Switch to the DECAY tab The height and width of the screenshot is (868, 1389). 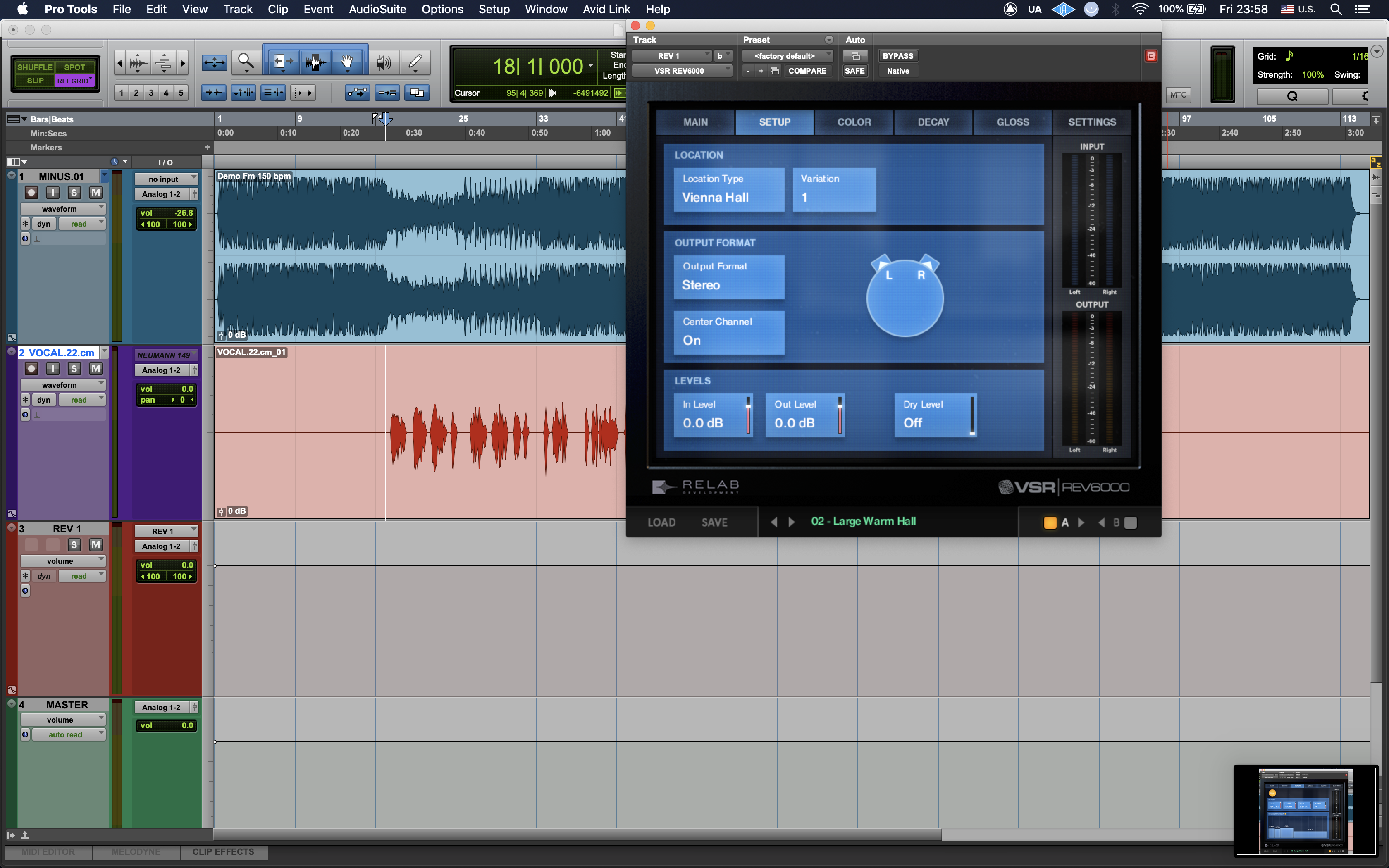(x=933, y=122)
